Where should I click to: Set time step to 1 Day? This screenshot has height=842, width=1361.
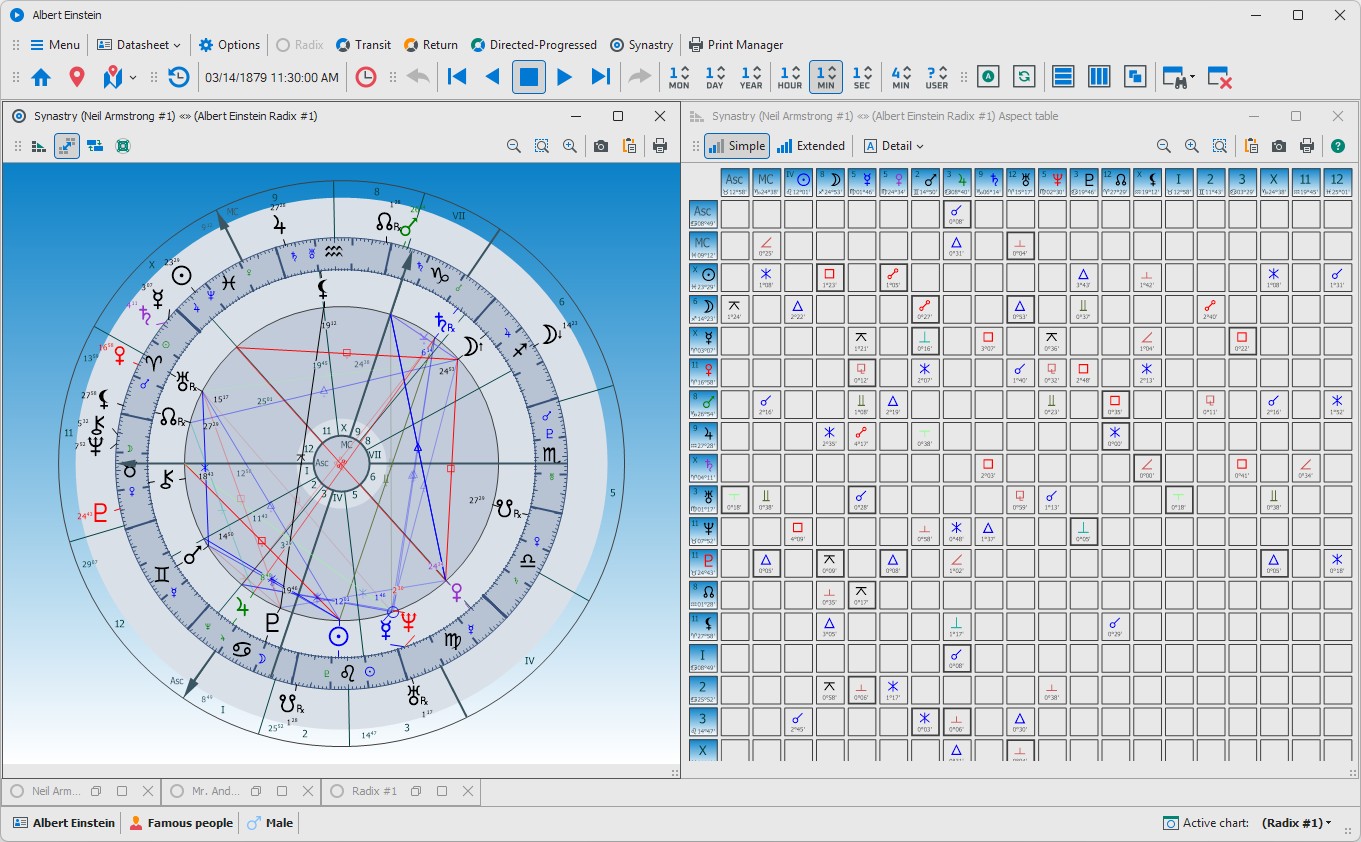(714, 77)
